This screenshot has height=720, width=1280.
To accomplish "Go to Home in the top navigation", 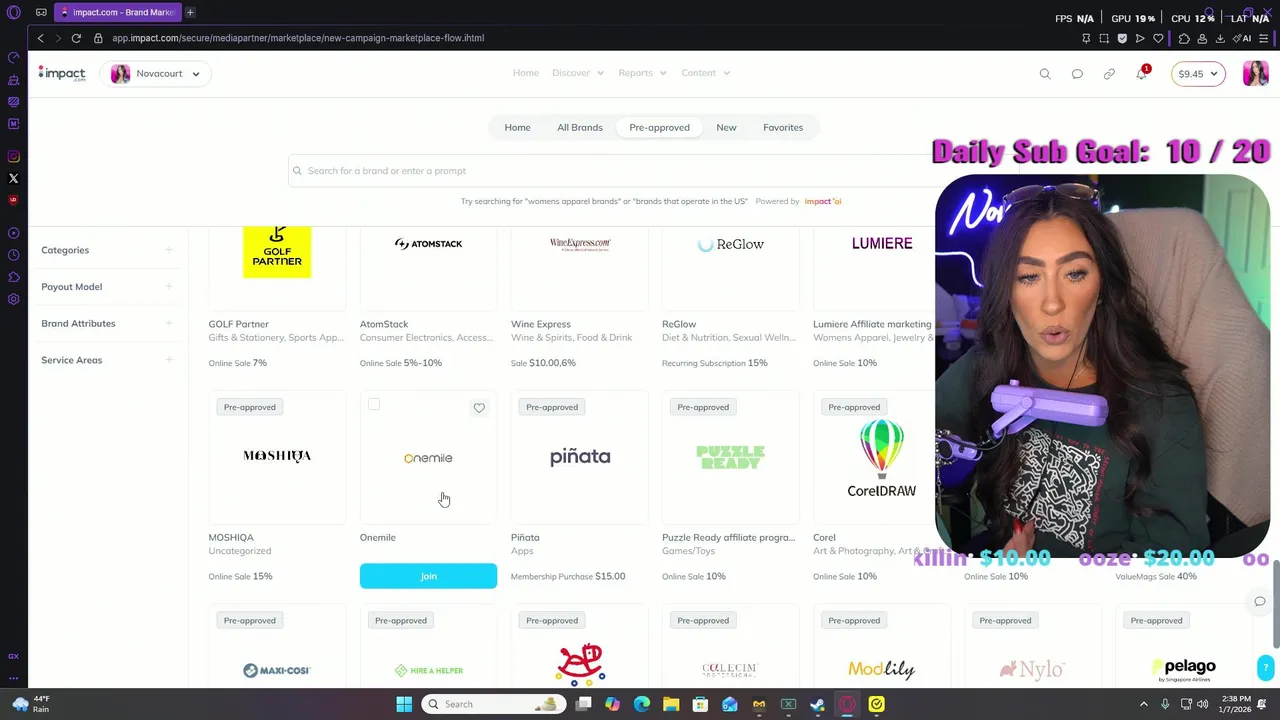I will tap(526, 73).
